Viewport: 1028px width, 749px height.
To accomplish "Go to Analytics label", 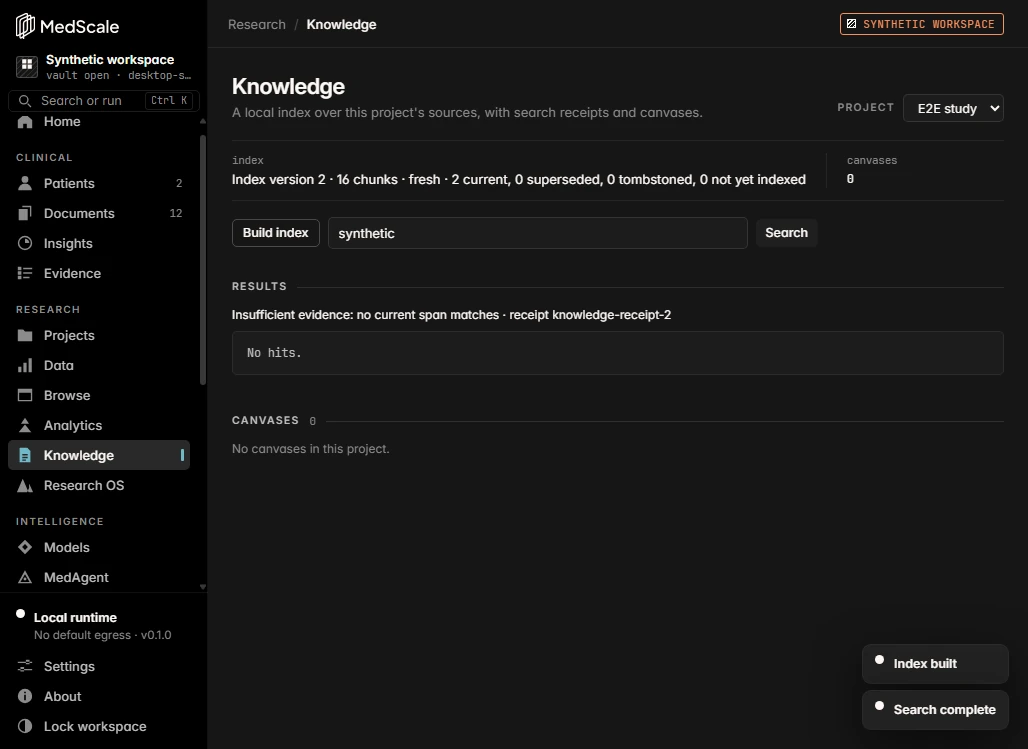I will tap(73, 426).
